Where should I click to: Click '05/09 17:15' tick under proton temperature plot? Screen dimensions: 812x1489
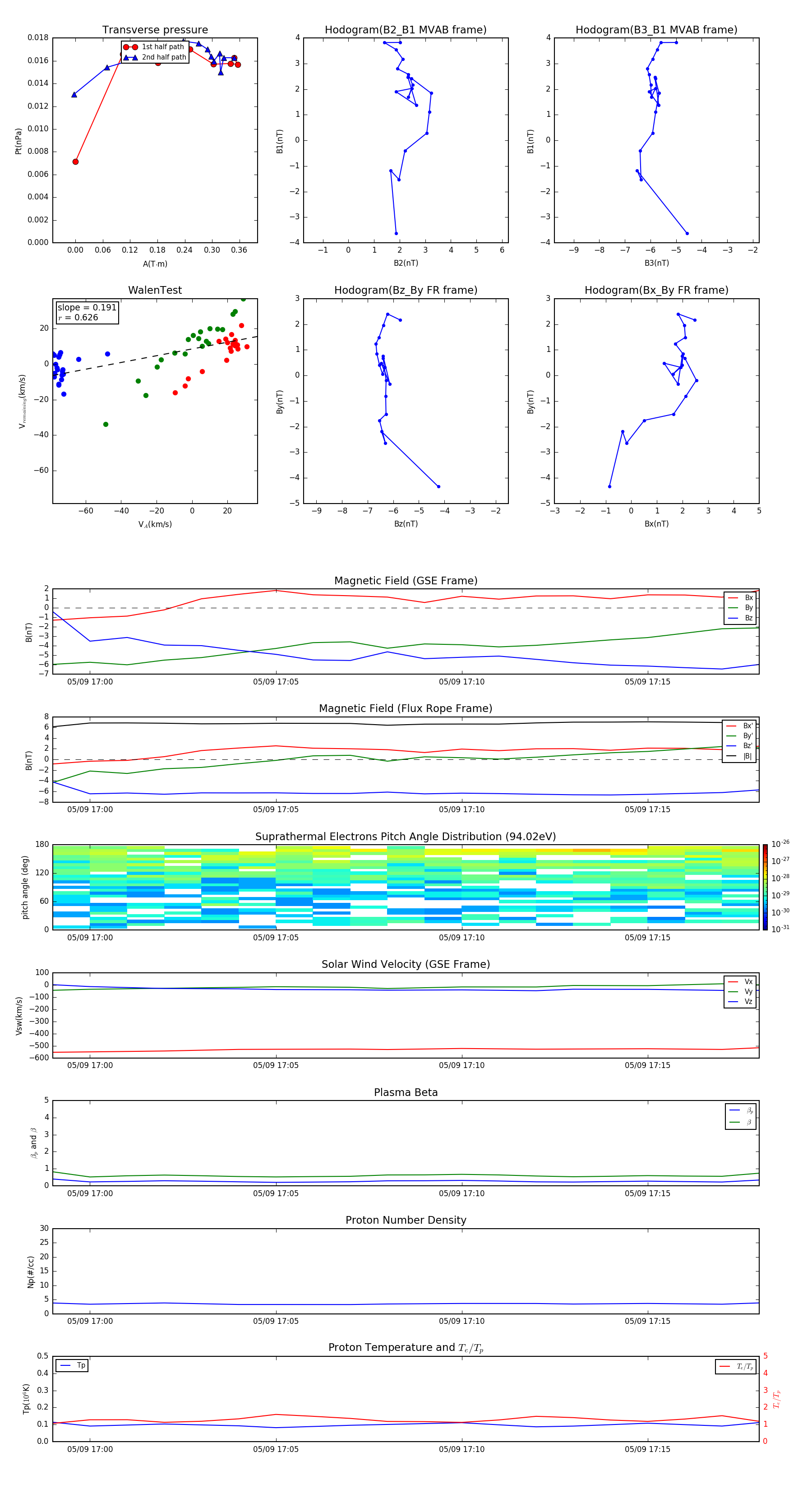pos(647,1449)
